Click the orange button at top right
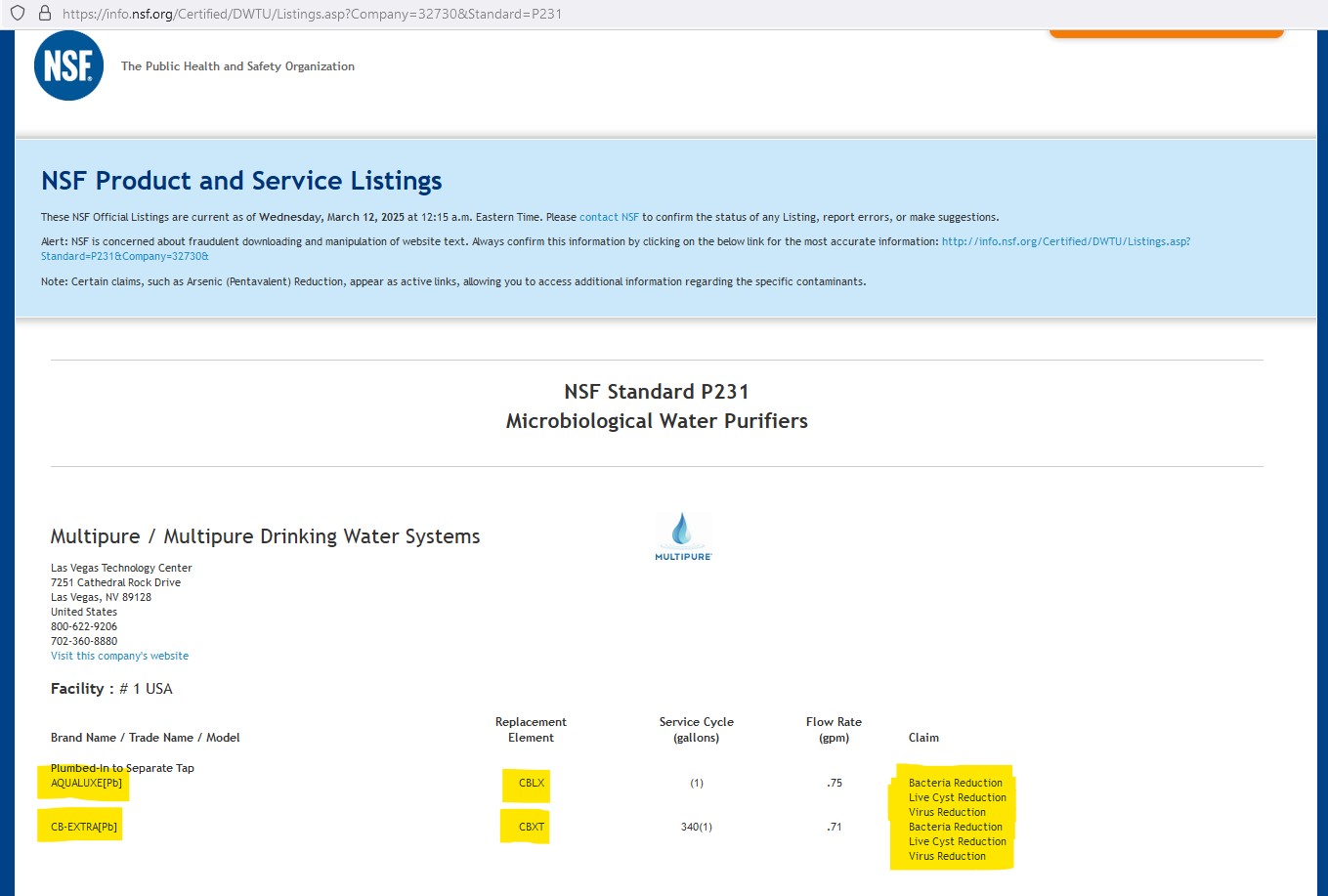Image resolution: width=1328 pixels, height=896 pixels. point(1166,34)
